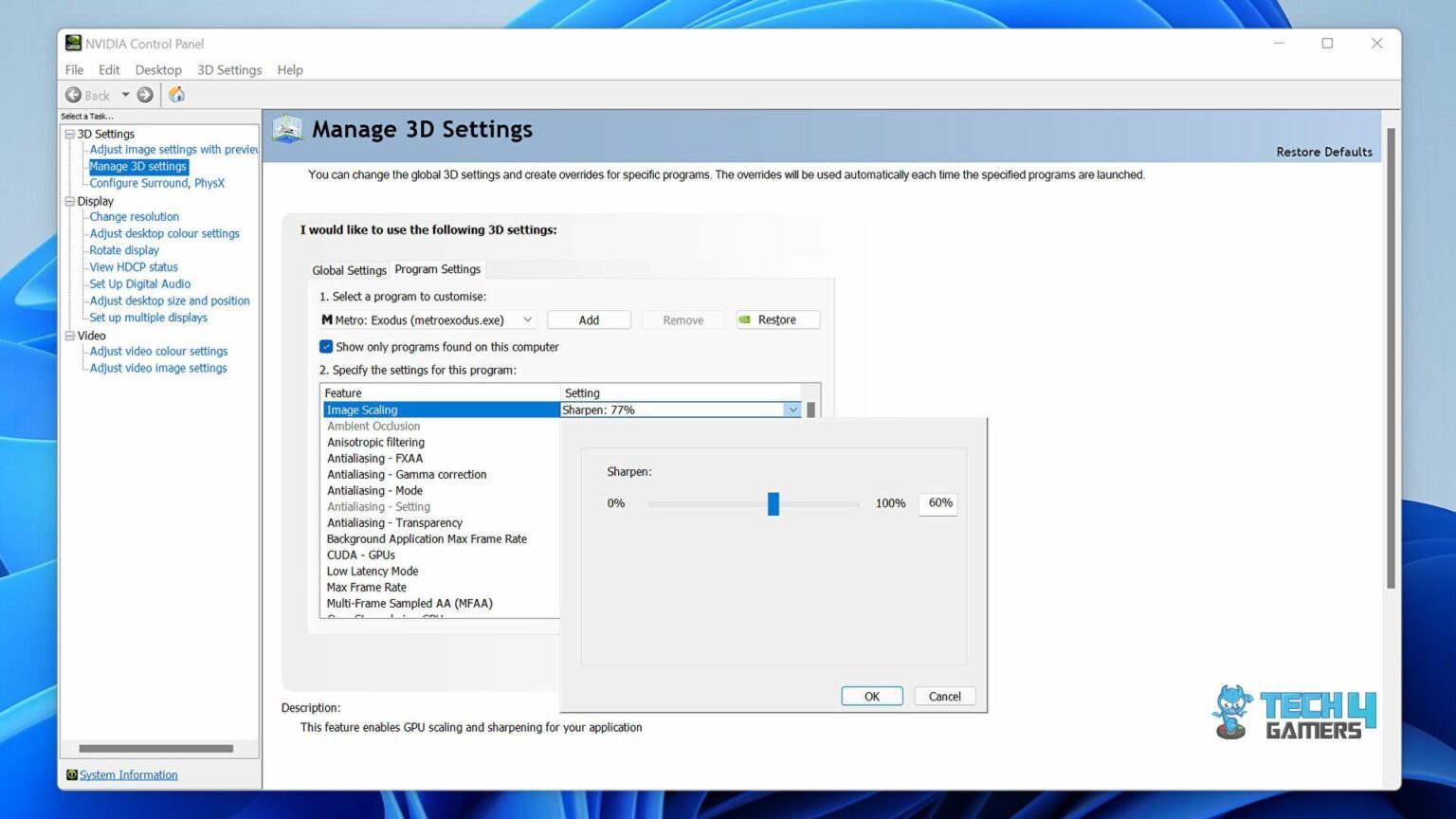Screen dimensions: 1456x819
Task: Open the File menu
Action: (74, 70)
